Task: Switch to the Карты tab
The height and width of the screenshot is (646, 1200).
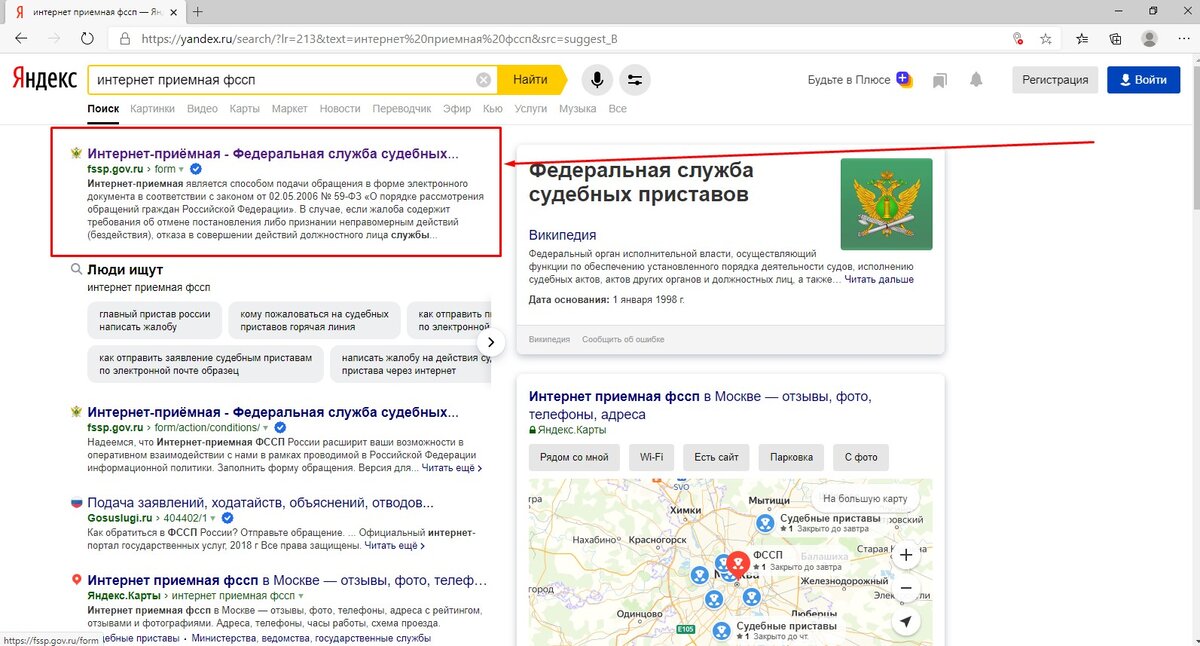Action: tap(244, 108)
